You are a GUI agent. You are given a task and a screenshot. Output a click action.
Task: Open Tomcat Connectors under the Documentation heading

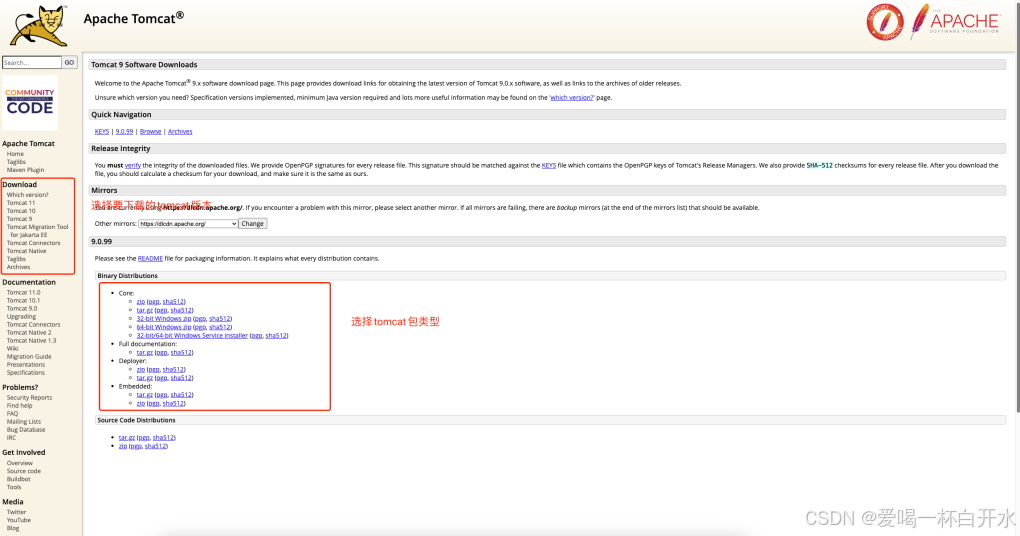click(x=33, y=325)
